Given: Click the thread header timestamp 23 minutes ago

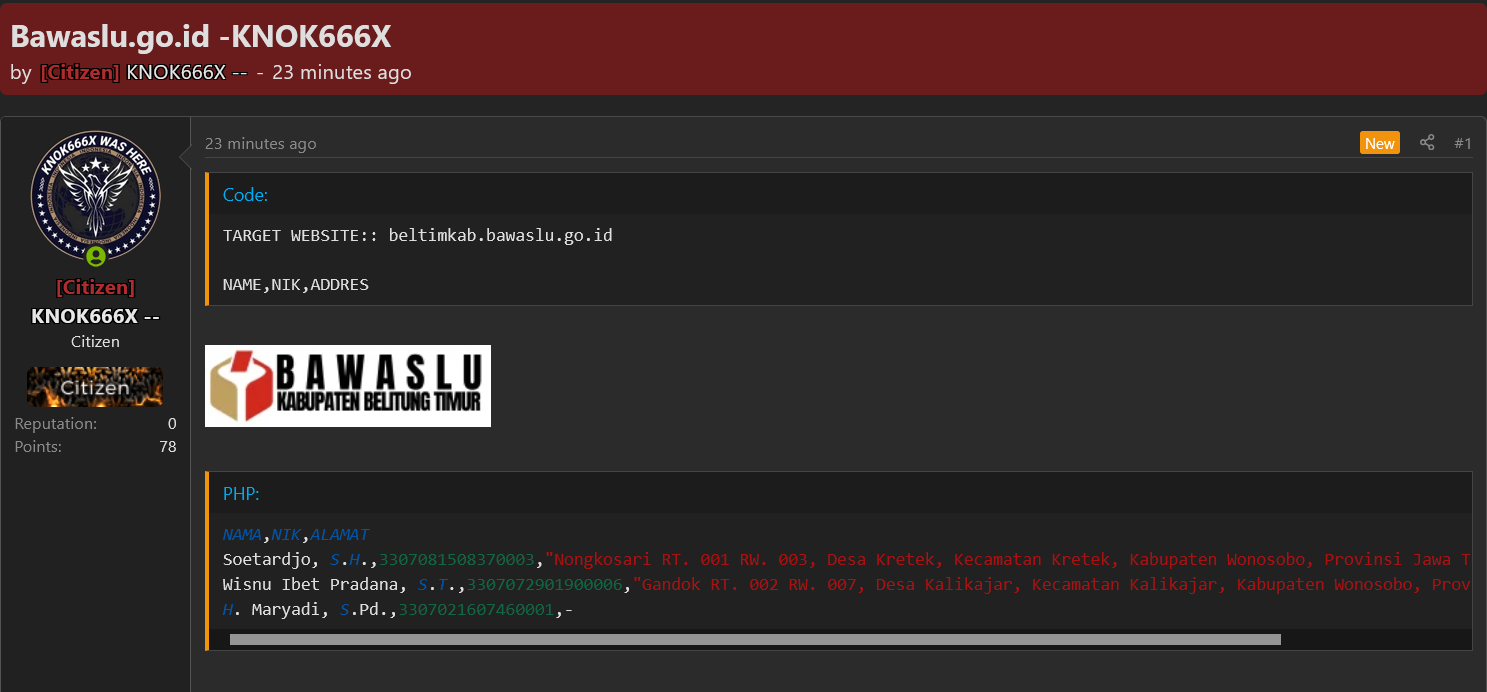Looking at the screenshot, I should point(342,72).
